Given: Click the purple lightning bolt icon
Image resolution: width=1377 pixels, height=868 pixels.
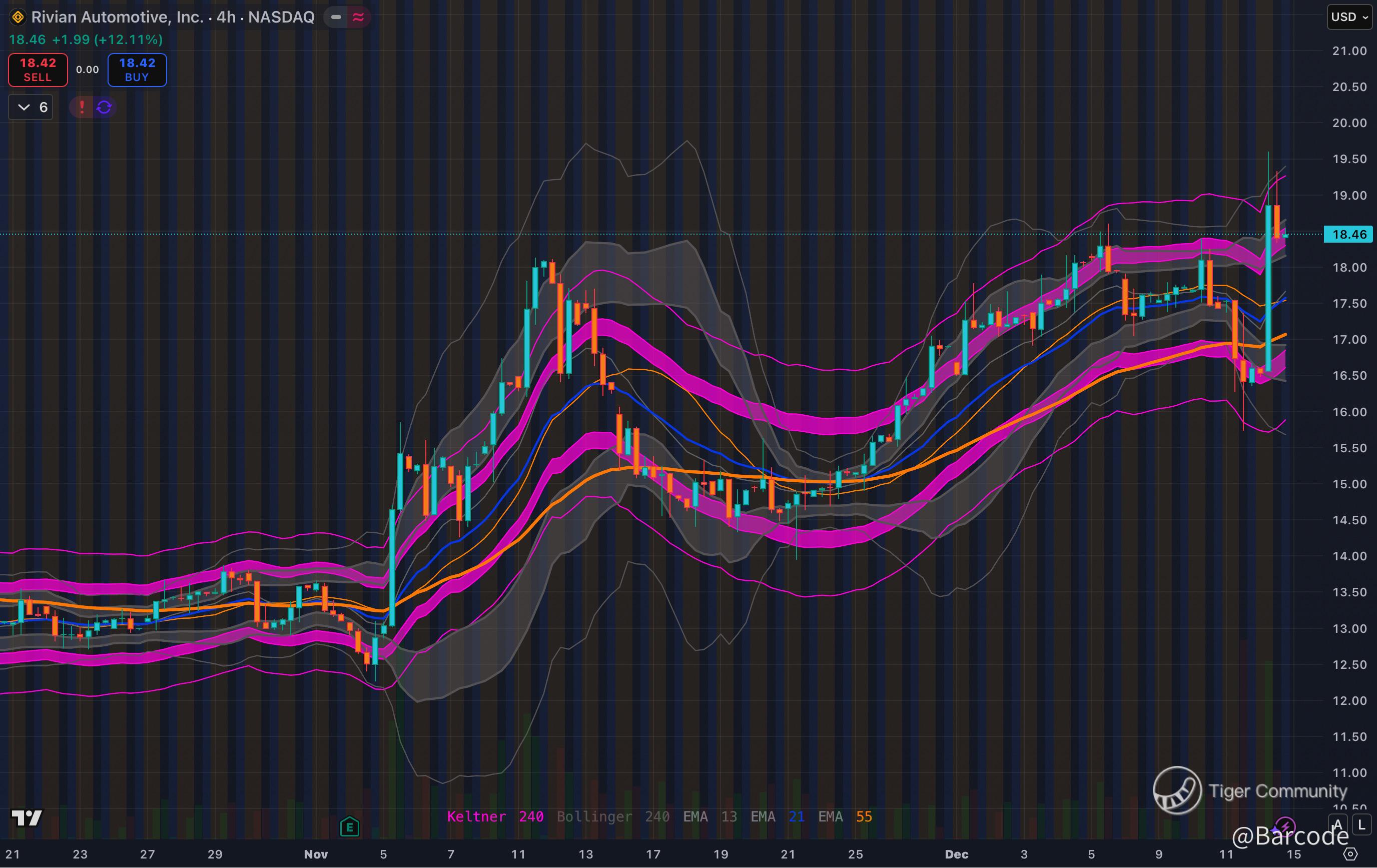Looking at the screenshot, I should [1285, 825].
